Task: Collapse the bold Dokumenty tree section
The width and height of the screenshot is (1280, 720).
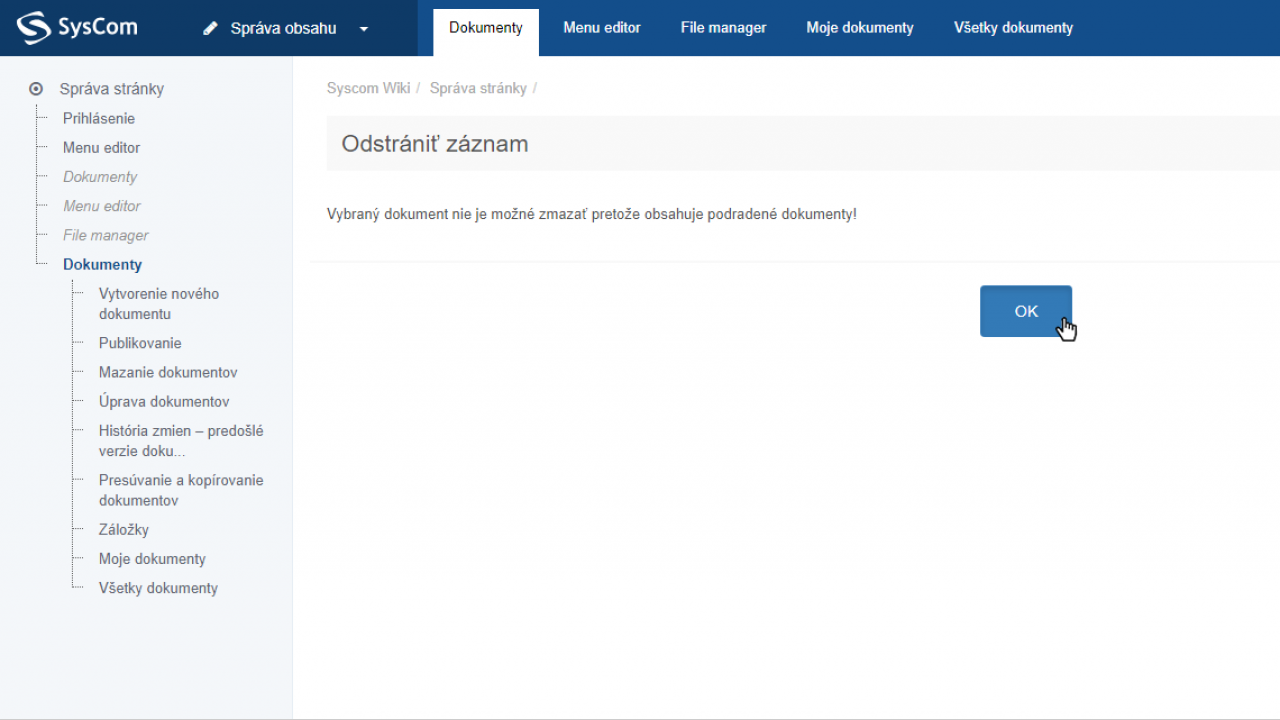Action: pyautogui.click(x=102, y=264)
